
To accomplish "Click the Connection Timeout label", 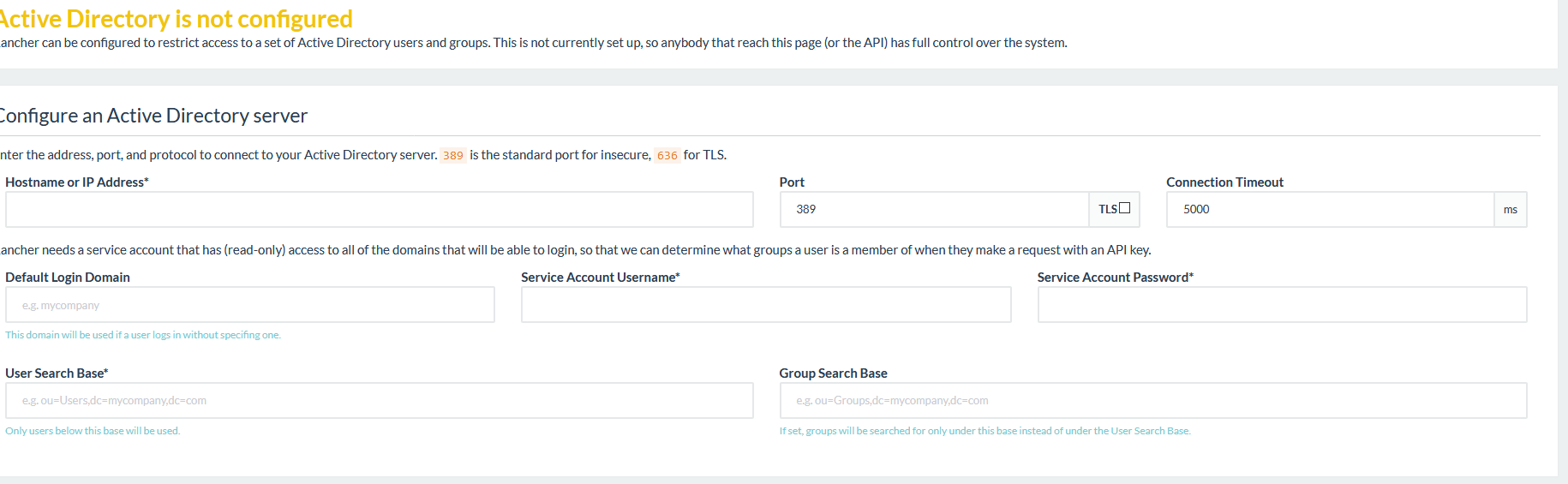I will 1224,182.
